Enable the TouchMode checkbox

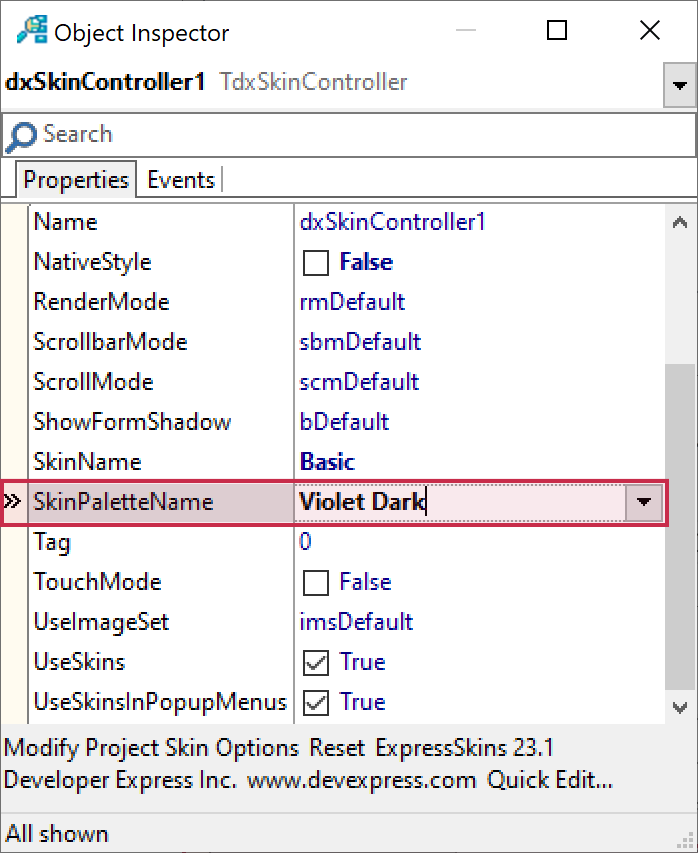(x=316, y=583)
